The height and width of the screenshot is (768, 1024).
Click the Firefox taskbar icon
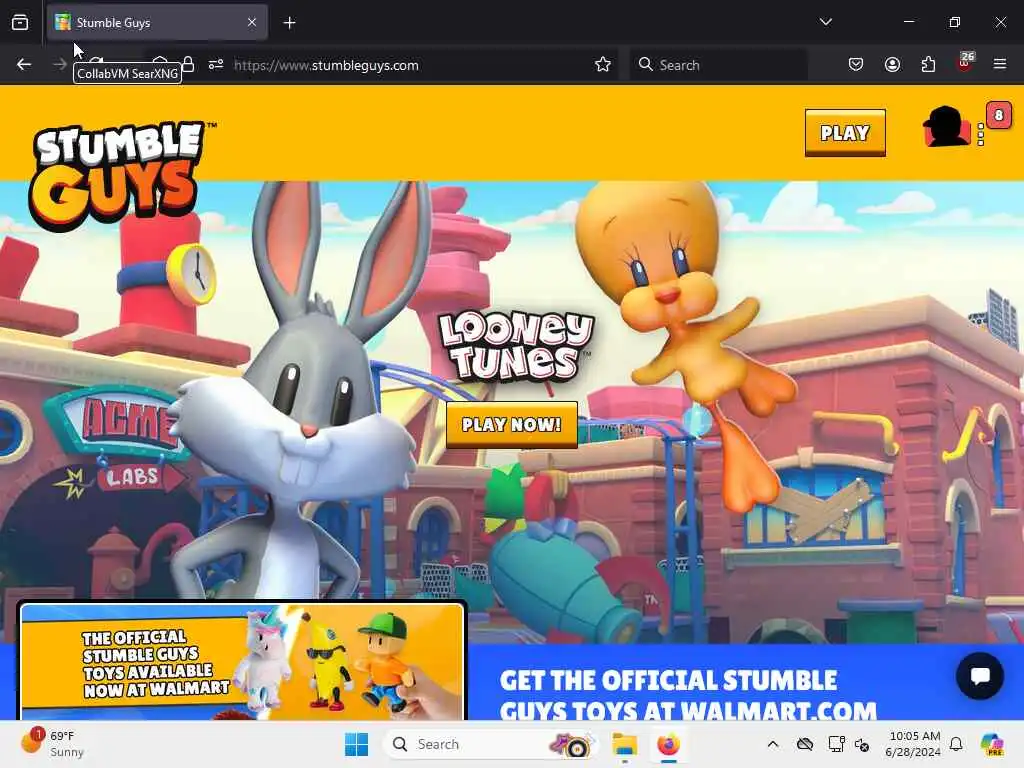click(x=668, y=744)
